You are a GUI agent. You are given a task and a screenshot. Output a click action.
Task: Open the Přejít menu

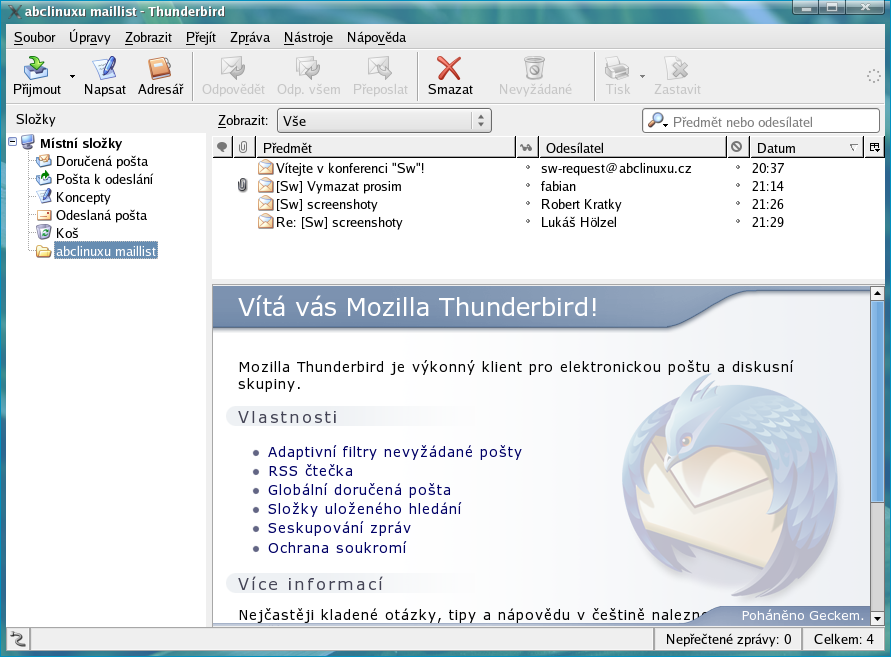coord(201,38)
